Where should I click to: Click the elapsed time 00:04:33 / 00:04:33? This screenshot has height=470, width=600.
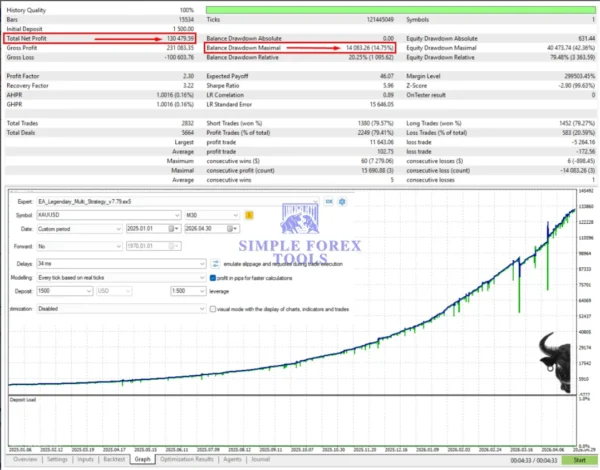click(534, 460)
